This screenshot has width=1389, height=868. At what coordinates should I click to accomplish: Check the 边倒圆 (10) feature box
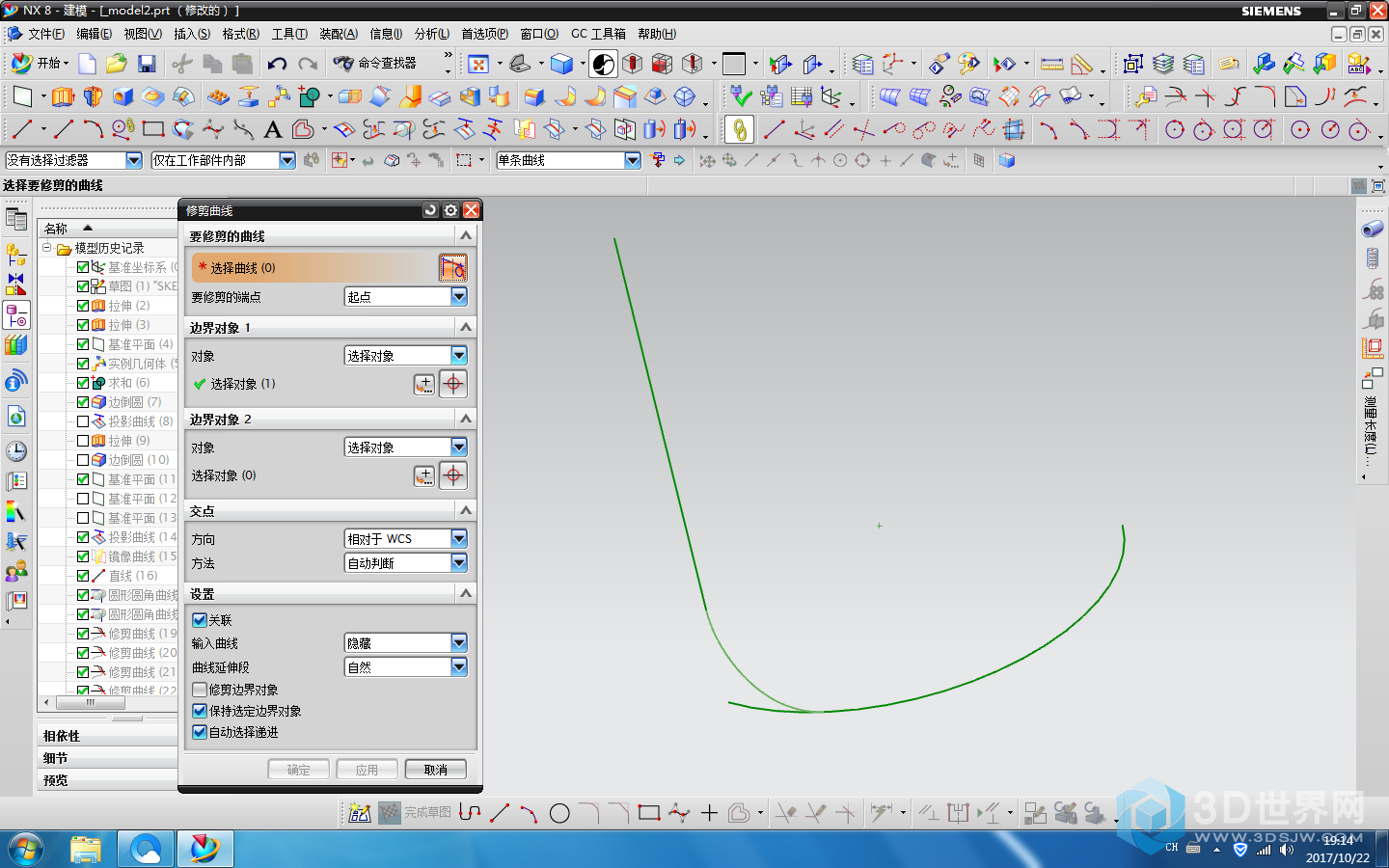pos(83,460)
